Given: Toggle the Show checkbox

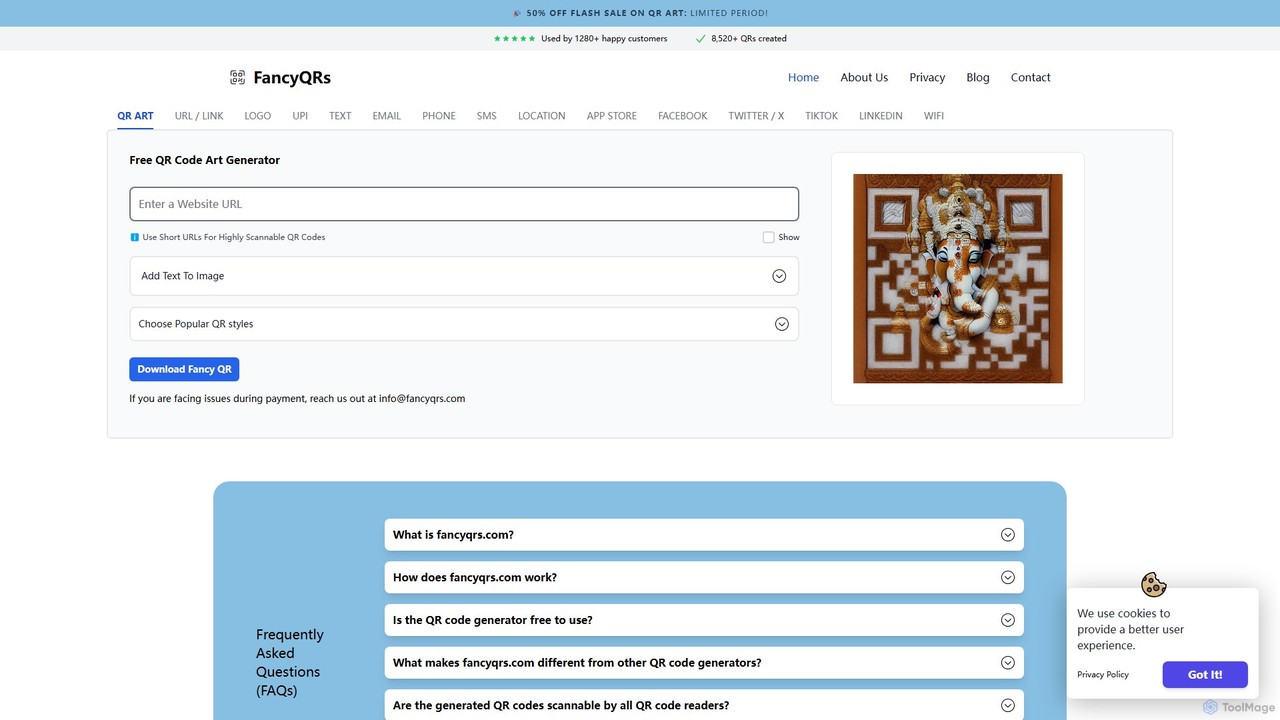Looking at the screenshot, I should click(768, 237).
